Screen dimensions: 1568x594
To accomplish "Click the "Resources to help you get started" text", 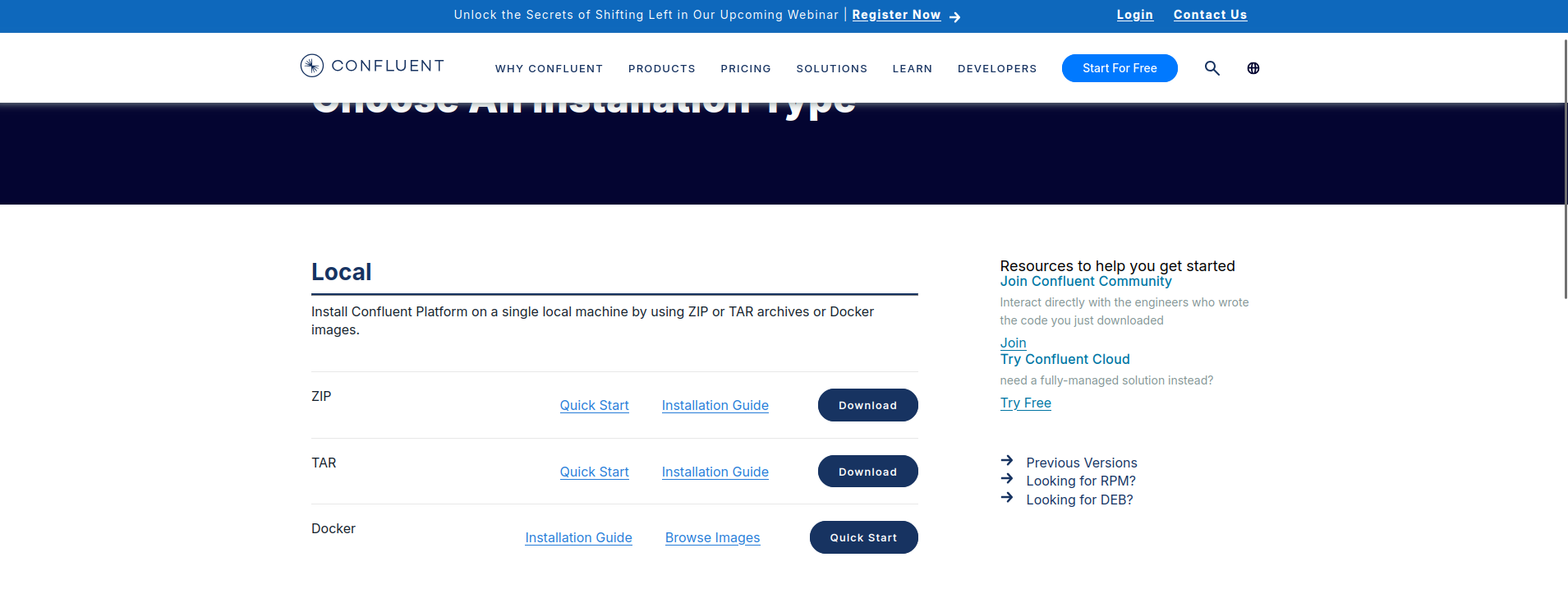I will pos(1117,266).
